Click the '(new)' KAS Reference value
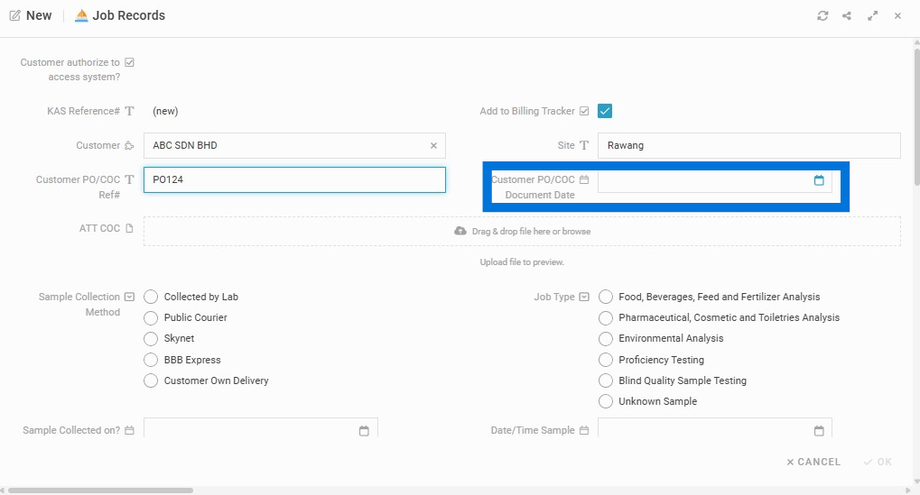The width and height of the screenshot is (920, 495). [x=165, y=111]
